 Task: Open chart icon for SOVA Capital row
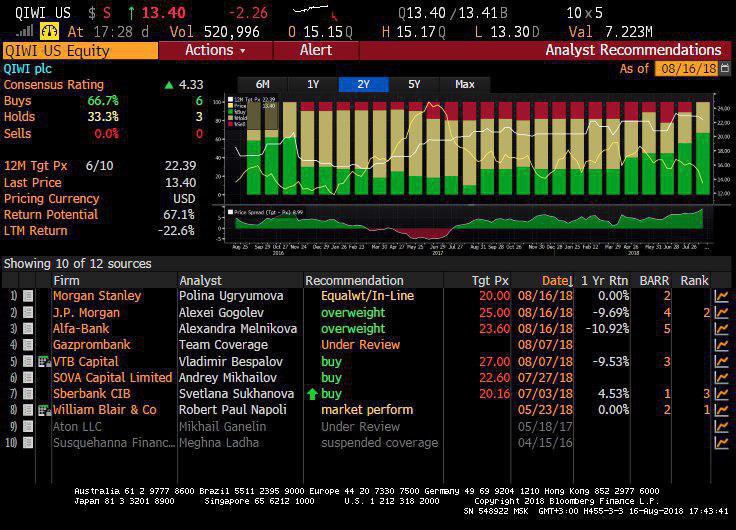point(721,377)
